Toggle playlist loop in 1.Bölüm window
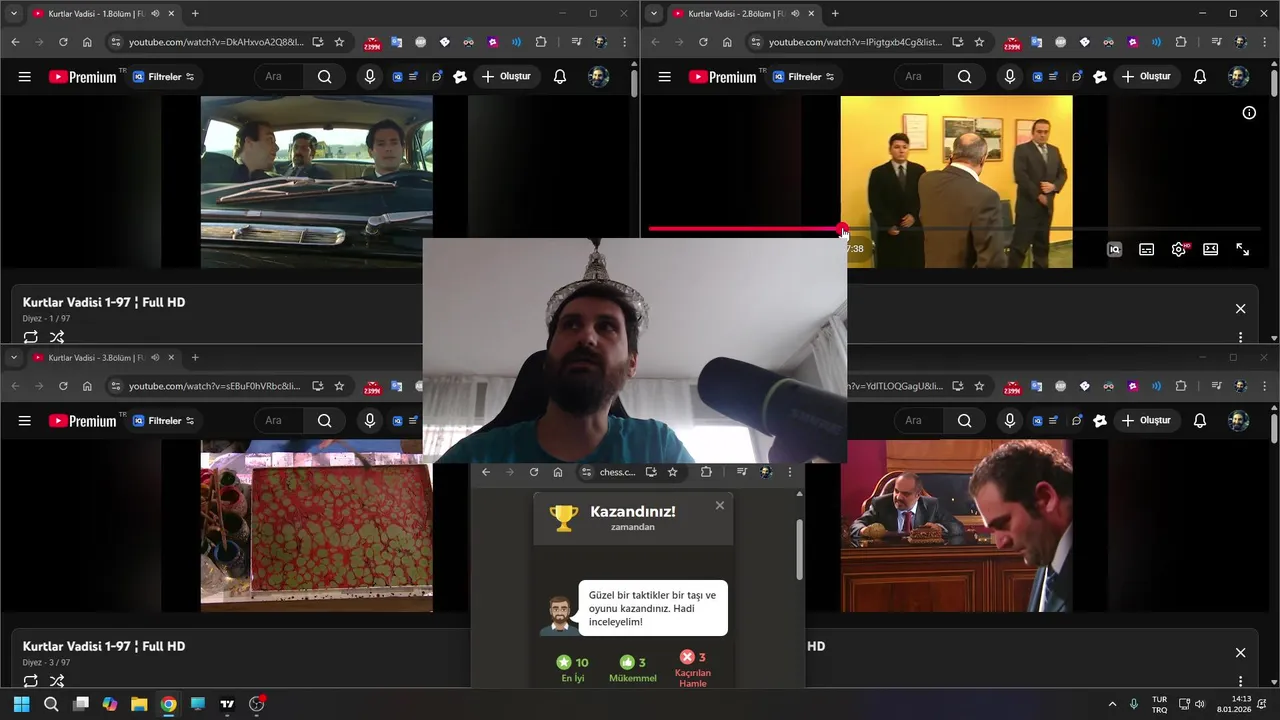Viewport: 1280px width, 720px height. click(31, 337)
